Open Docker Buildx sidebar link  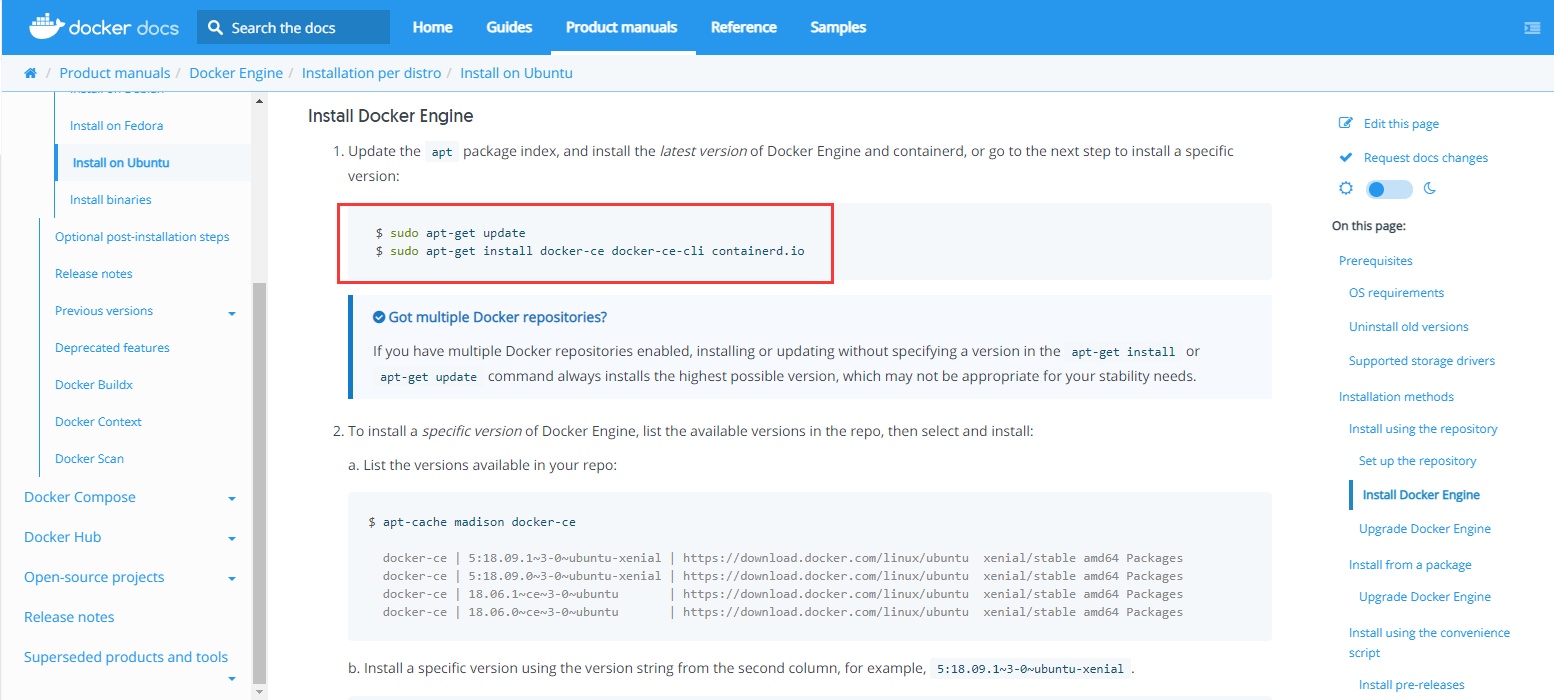pos(94,385)
